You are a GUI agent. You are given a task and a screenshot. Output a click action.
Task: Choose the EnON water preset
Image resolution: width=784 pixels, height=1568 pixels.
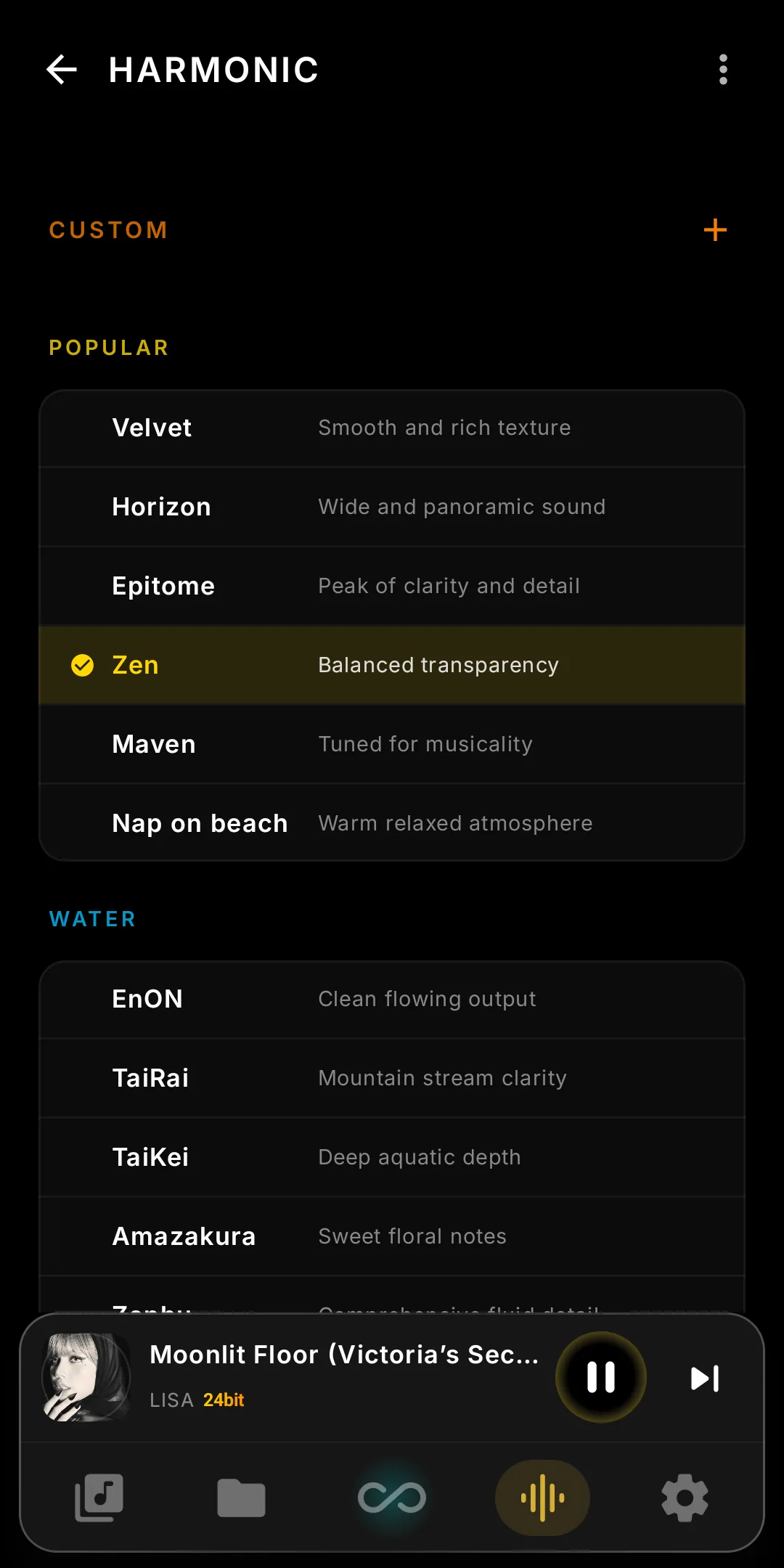pos(392,1000)
